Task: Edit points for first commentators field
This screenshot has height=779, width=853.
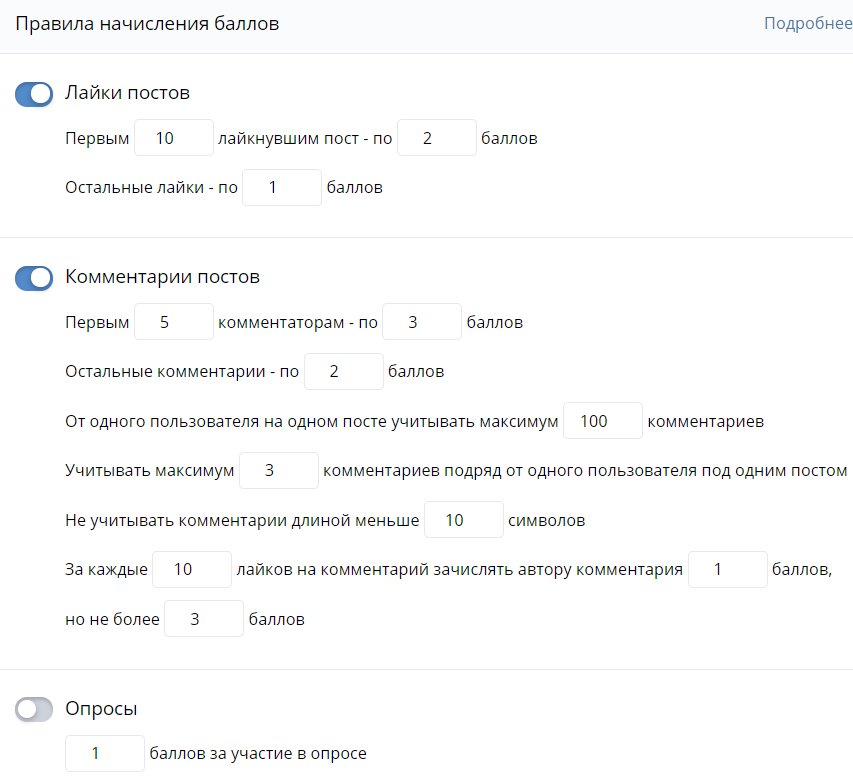Action: click(421, 323)
